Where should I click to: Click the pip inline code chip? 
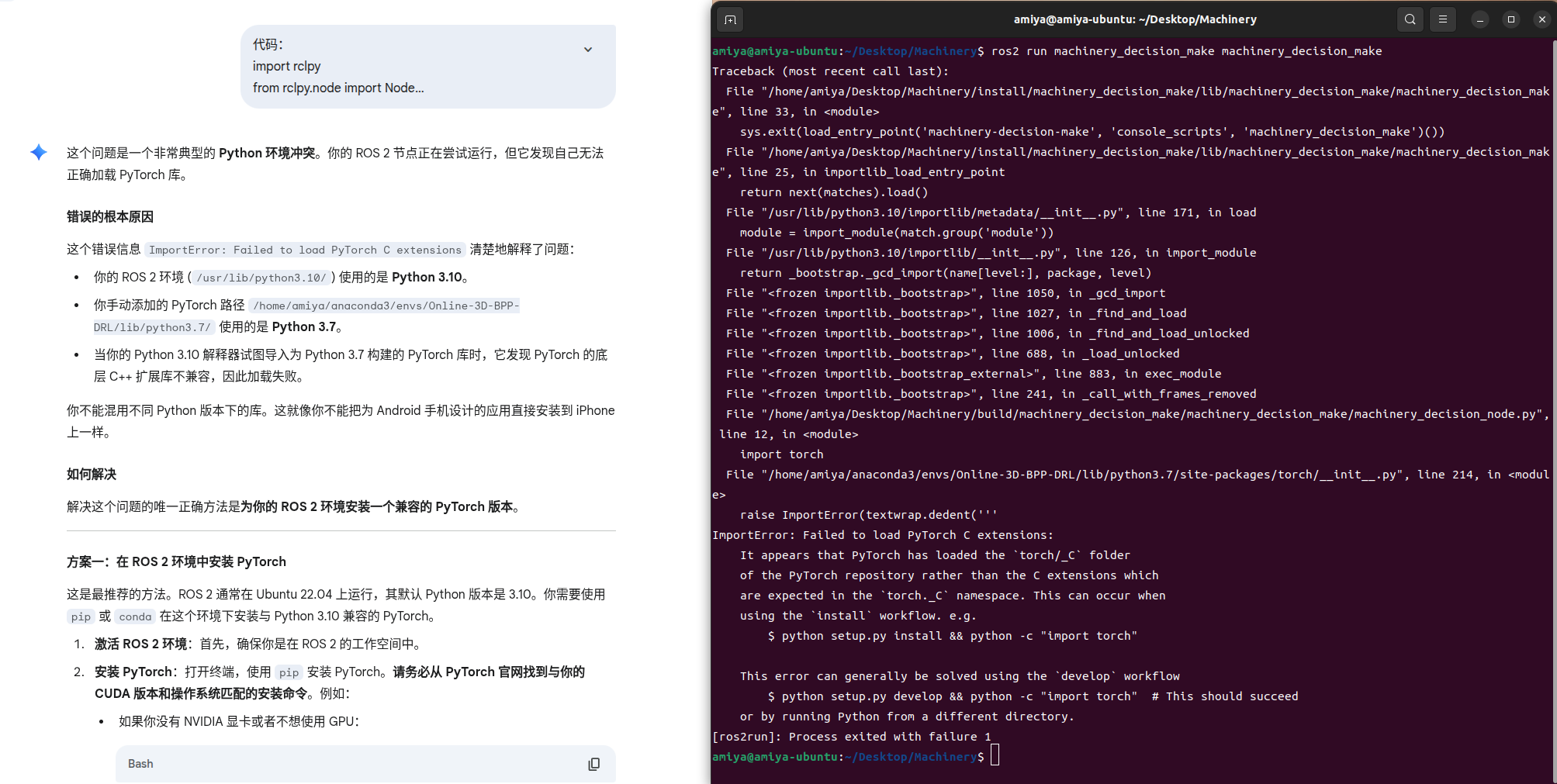click(81, 616)
